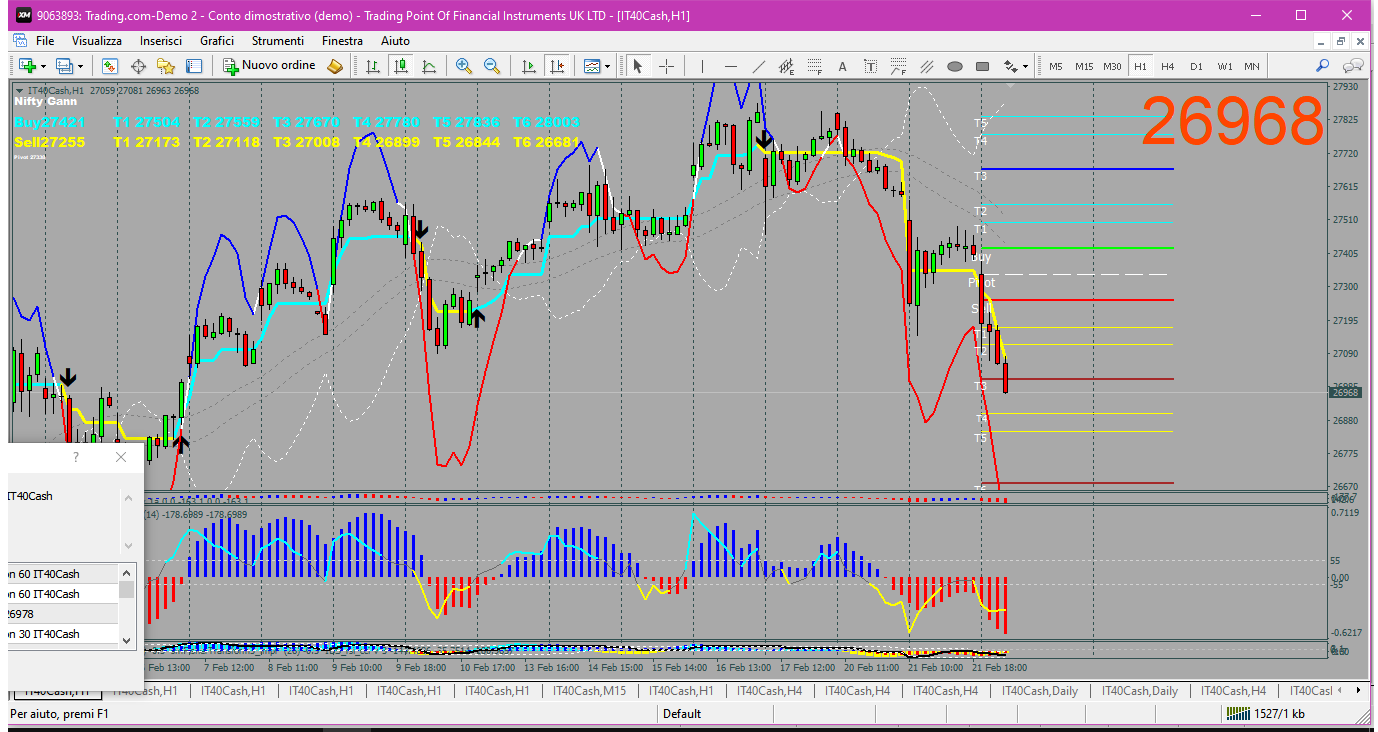Screen dimensions: 1378x732
Task: Open the templates icon
Action: (591, 66)
